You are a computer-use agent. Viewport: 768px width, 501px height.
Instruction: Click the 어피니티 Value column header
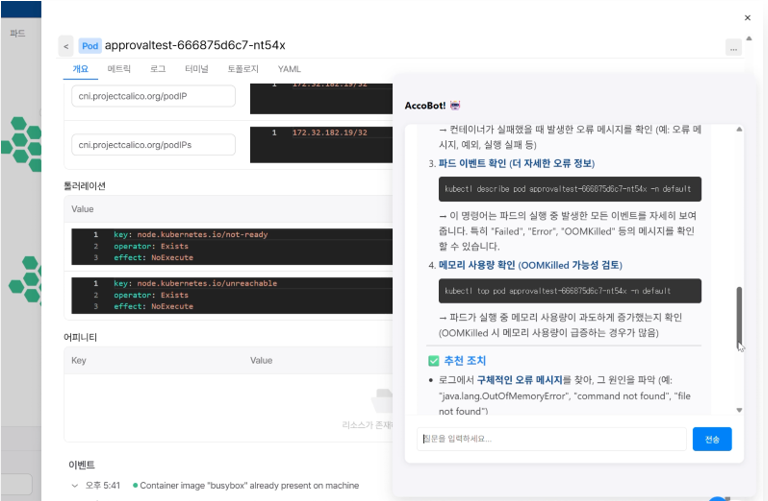pyautogui.click(x=261, y=360)
